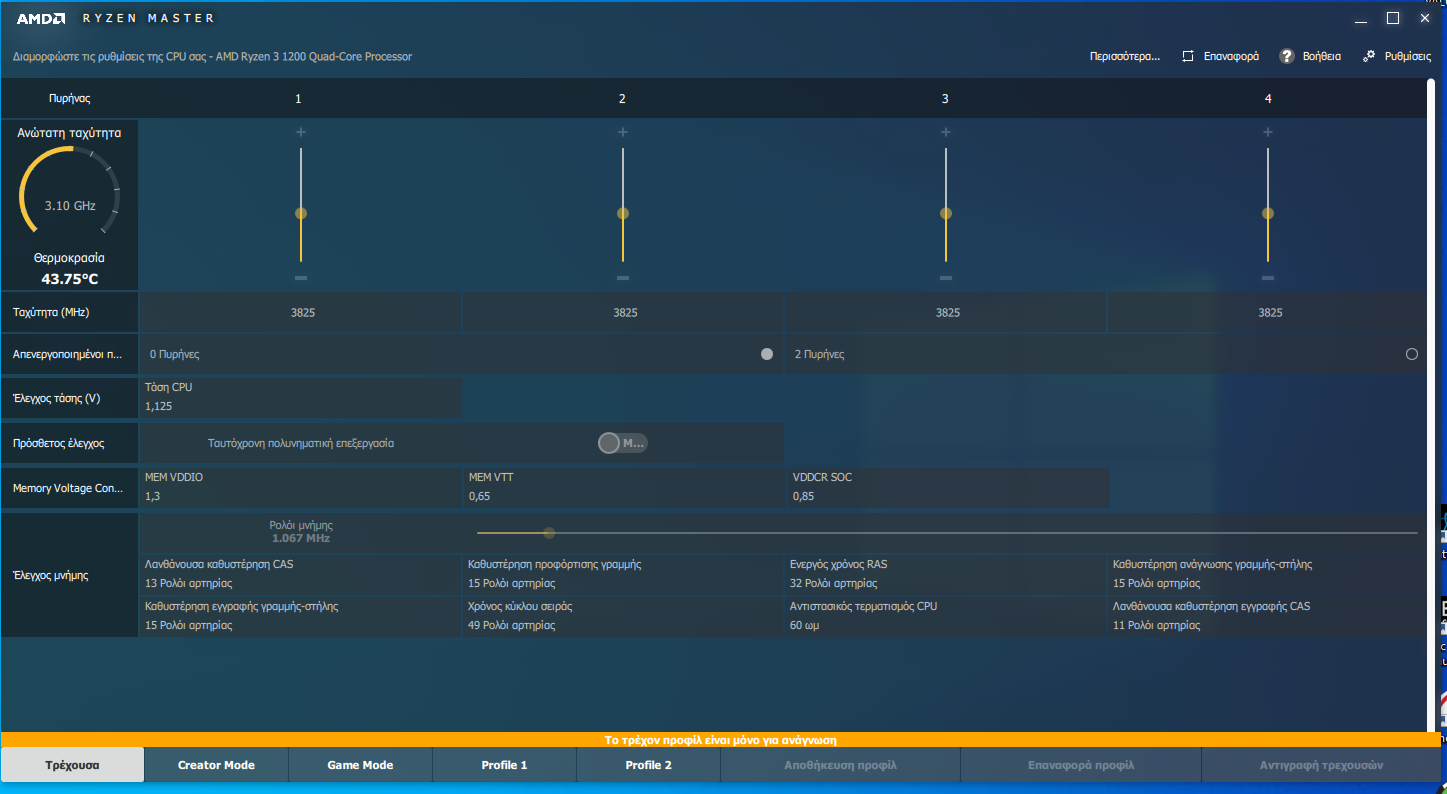Click the Ρολόι μνήμης slider handle
The height and width of the screenshot is (794, 1447).
point(549,533)
